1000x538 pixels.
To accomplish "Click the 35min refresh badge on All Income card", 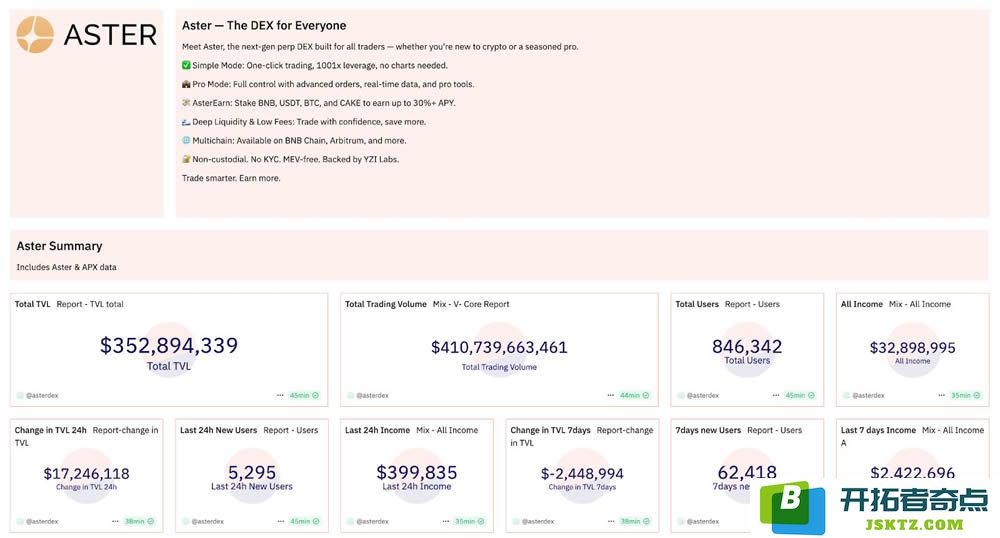I will click(x=966, y=395).
